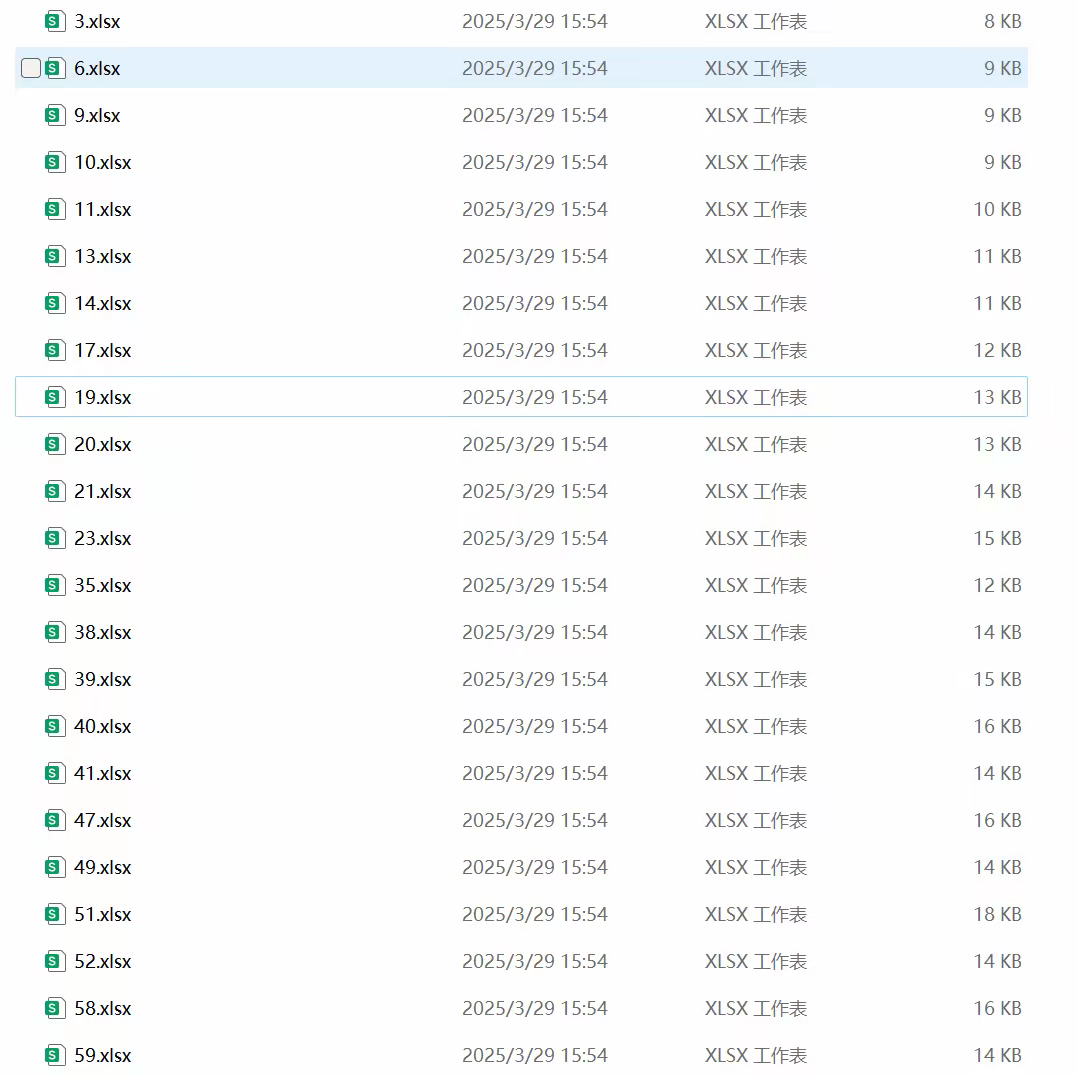Screen dimensions: 1078x1076
Task: Click the spreadsheet icon of 58.xlsx
Action: pyautogui.click(x=55, y=1009)
